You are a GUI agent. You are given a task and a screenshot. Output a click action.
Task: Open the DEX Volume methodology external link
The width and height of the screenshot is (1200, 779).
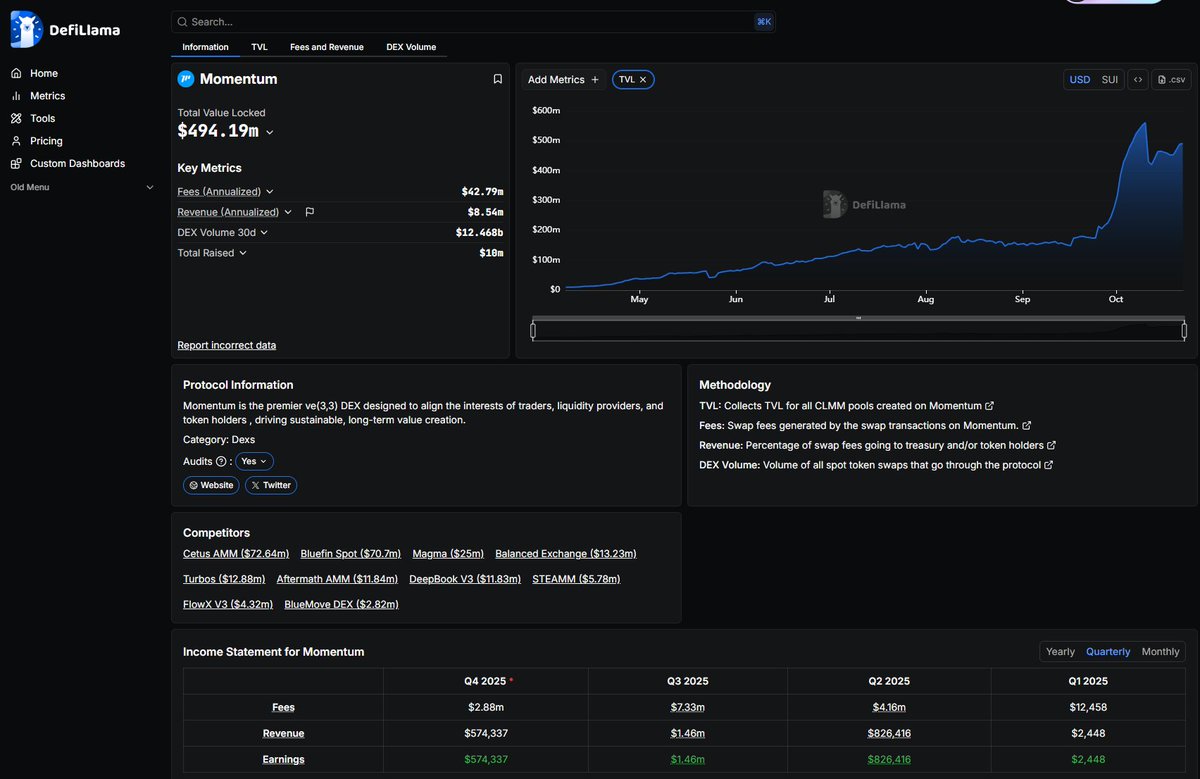1048,465
